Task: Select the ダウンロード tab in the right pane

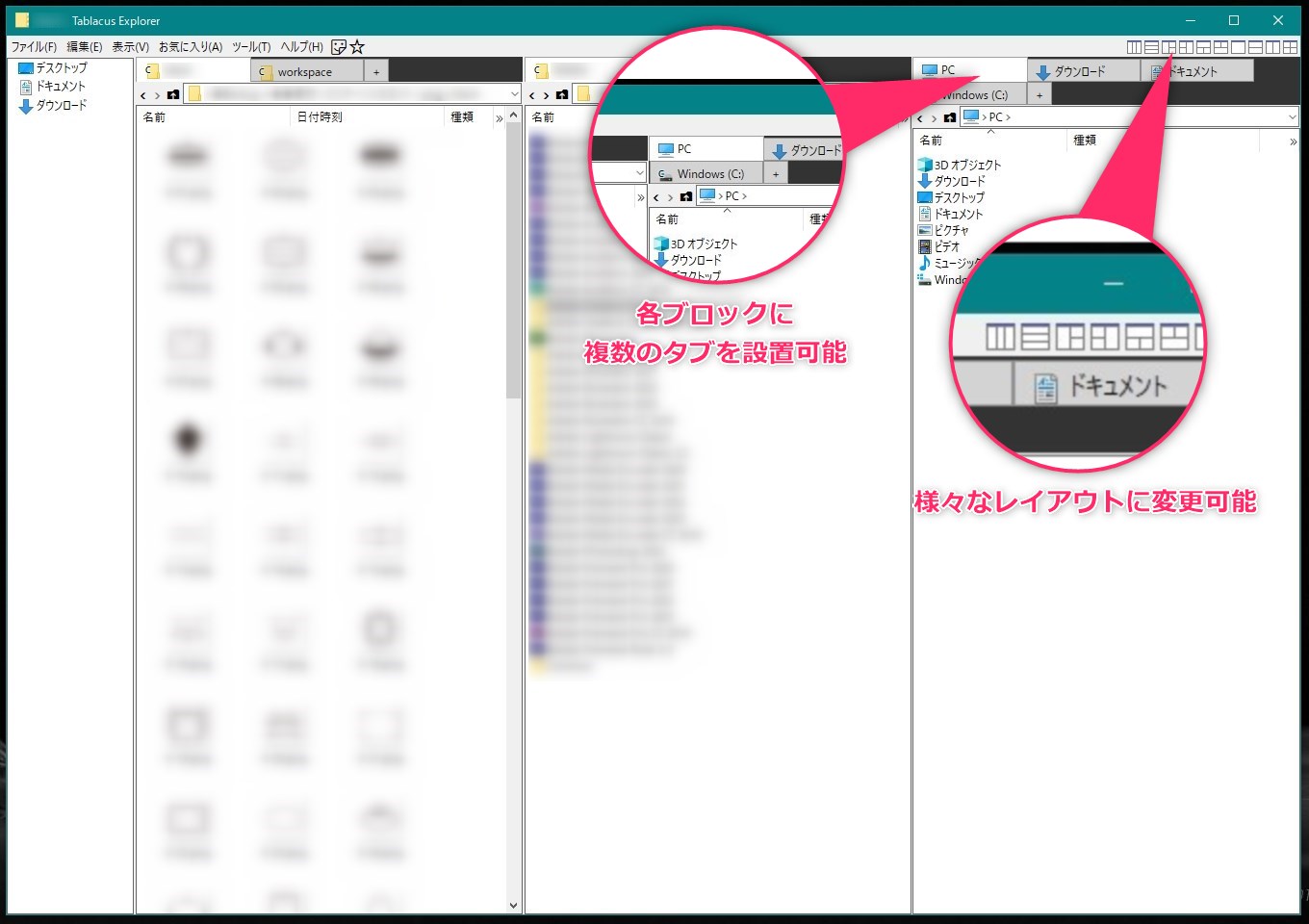Action: (x=1084, y=71)
